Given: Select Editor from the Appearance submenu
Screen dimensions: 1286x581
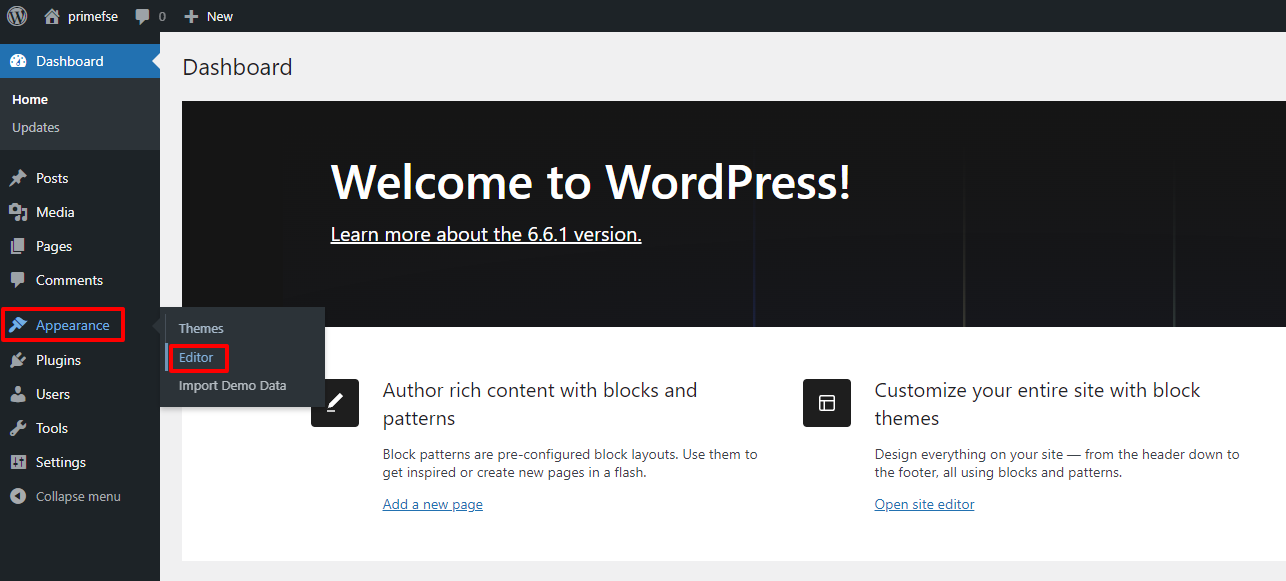Looking at the screenshot, I should point(197,357).
